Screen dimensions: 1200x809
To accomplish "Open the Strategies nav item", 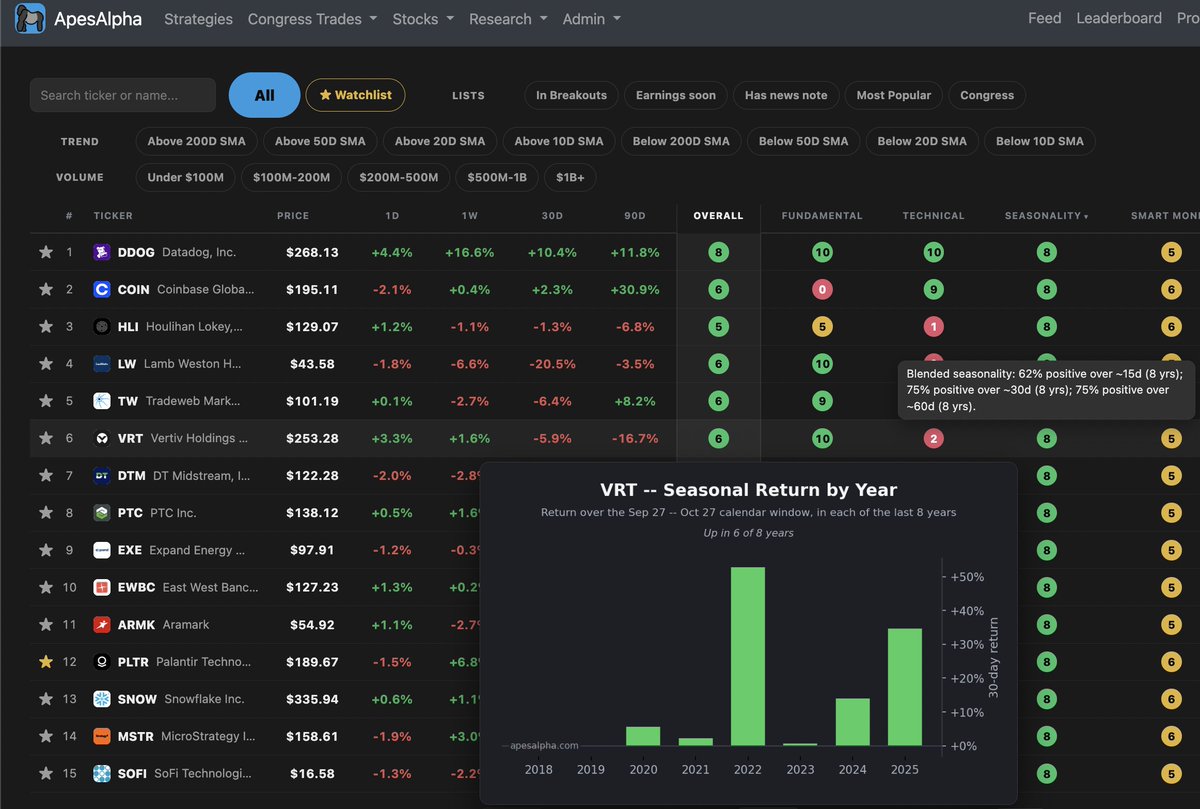I will tap(198, 19).
